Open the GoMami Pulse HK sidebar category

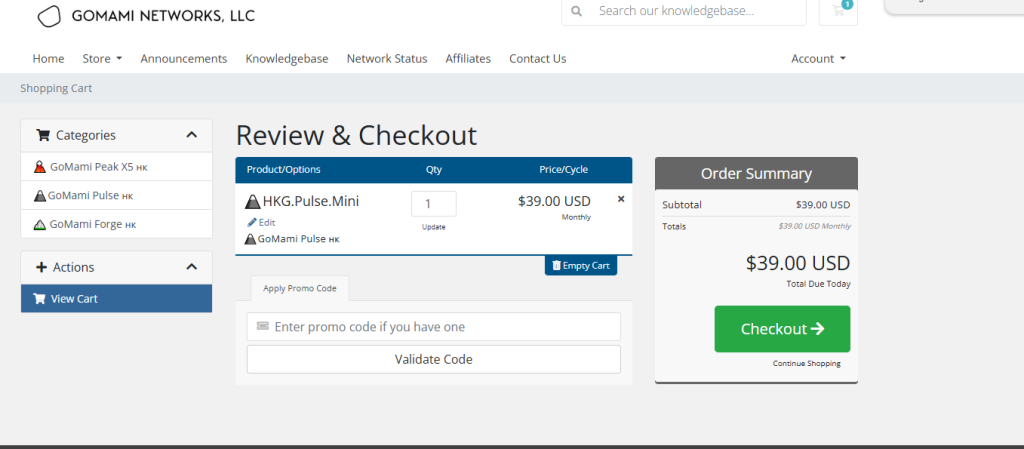point(116,196)
